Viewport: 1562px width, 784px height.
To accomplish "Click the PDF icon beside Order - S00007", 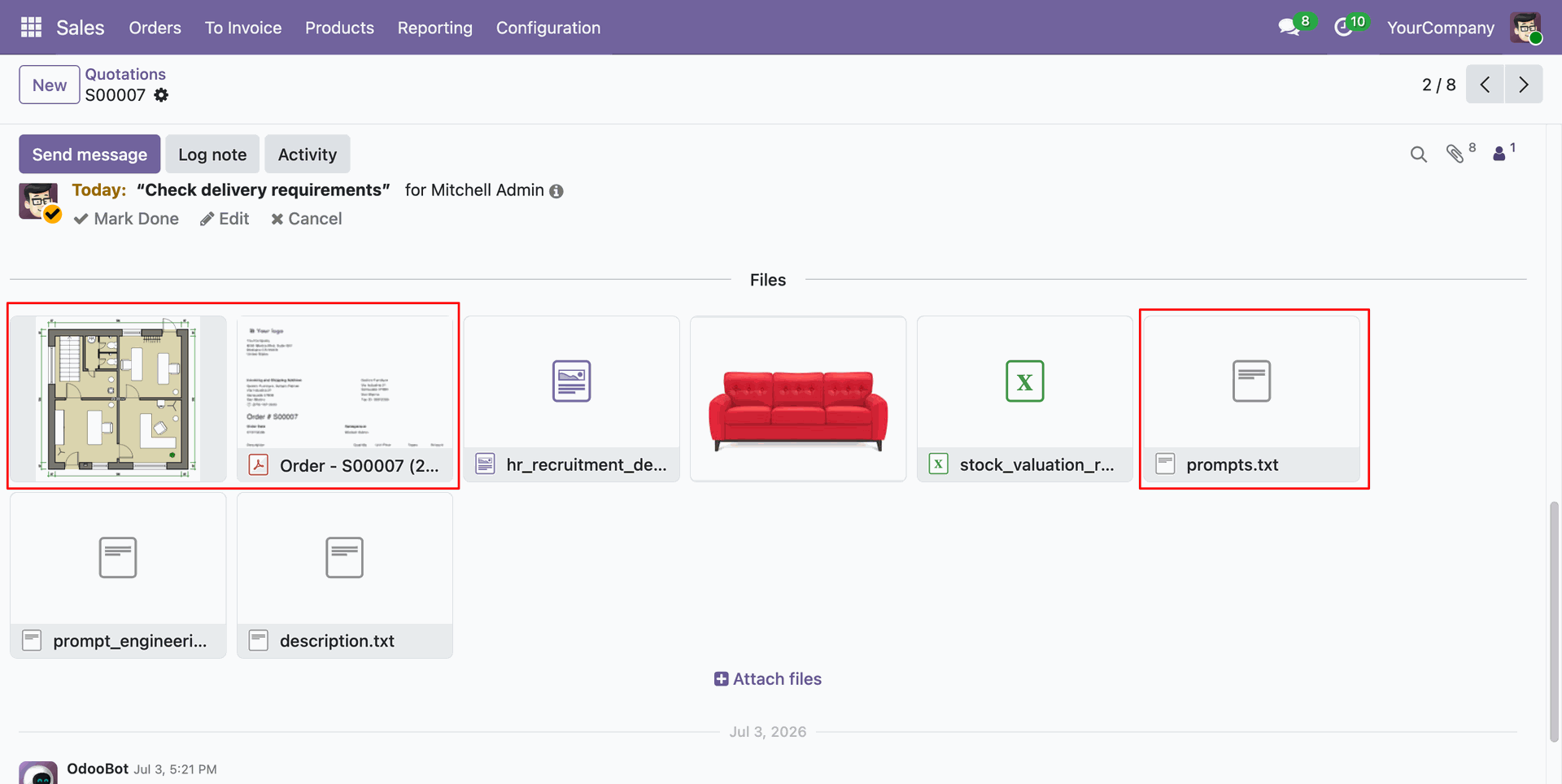I will coord(259,465).
